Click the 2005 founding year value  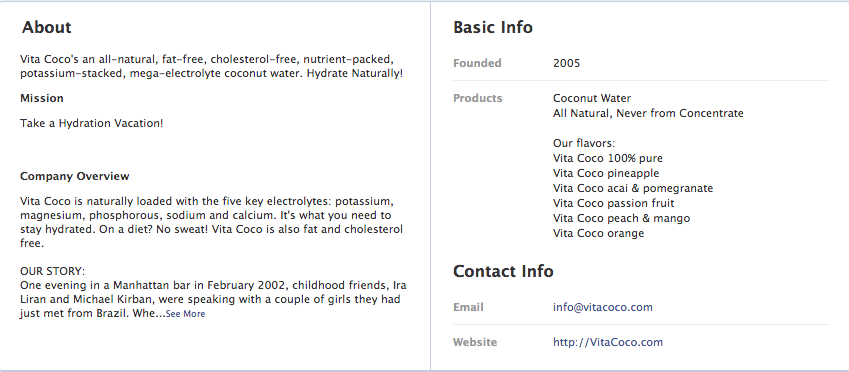pos(566,63)
